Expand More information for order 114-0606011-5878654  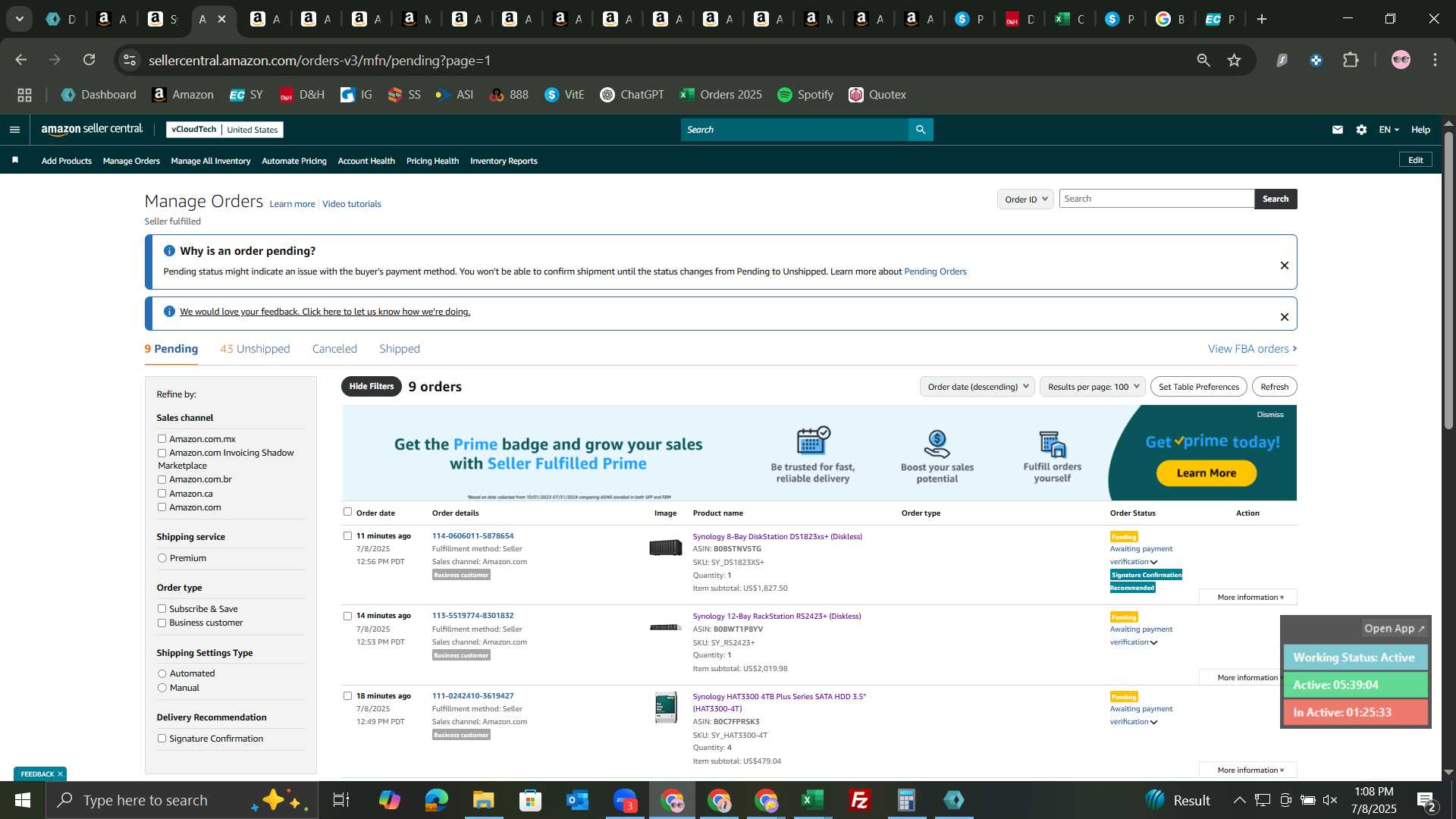tap(1250, 598)
